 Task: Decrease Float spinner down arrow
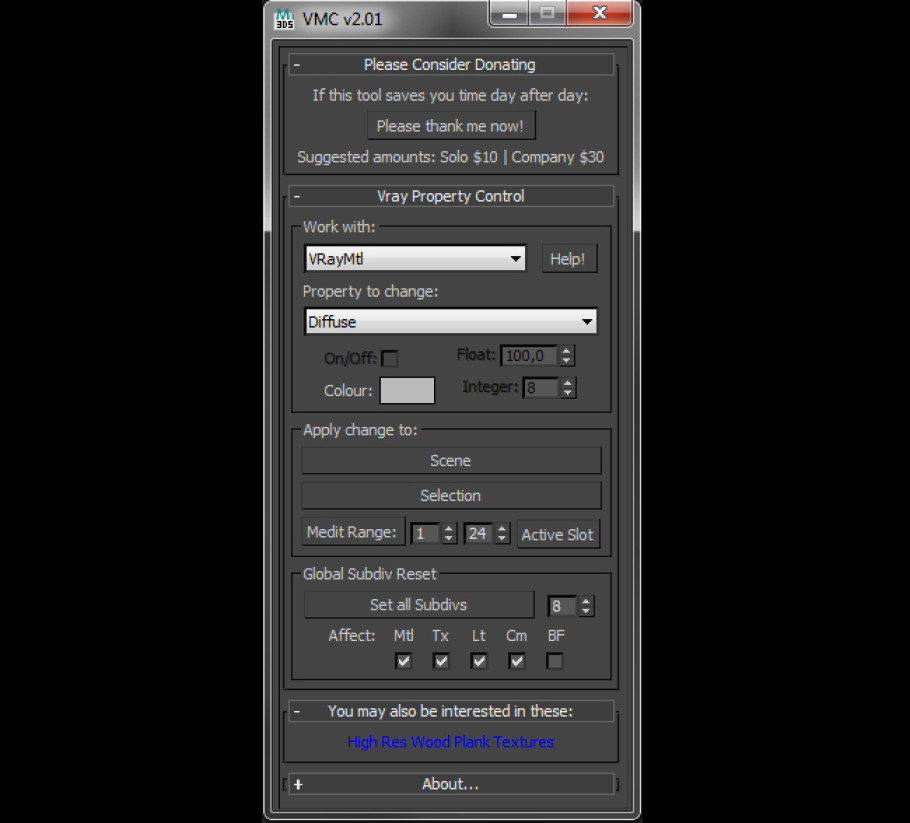pos(566,360)
